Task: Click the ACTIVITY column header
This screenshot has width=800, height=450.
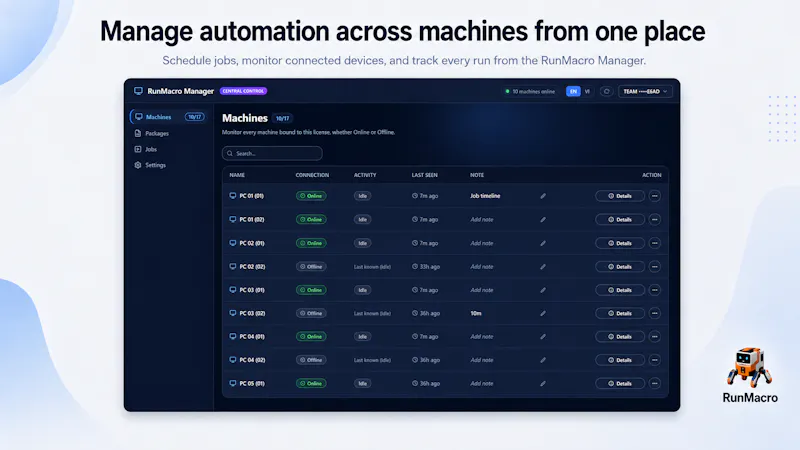Action: tap(365, 175)
